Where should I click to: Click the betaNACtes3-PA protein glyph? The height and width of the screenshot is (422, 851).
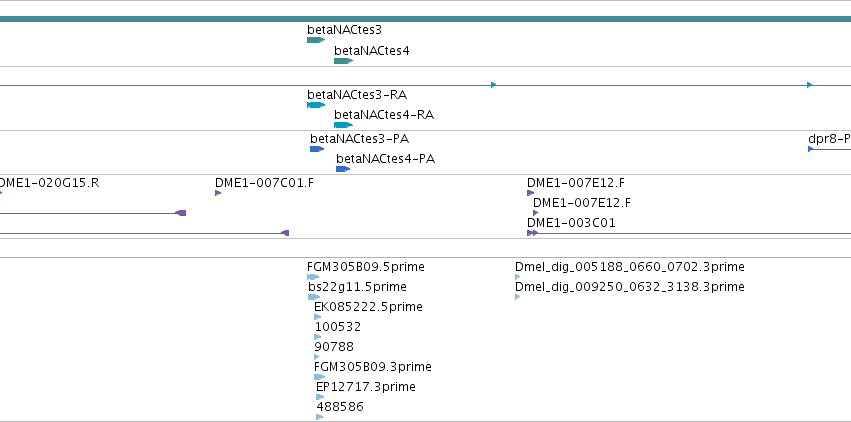[317, 149]
